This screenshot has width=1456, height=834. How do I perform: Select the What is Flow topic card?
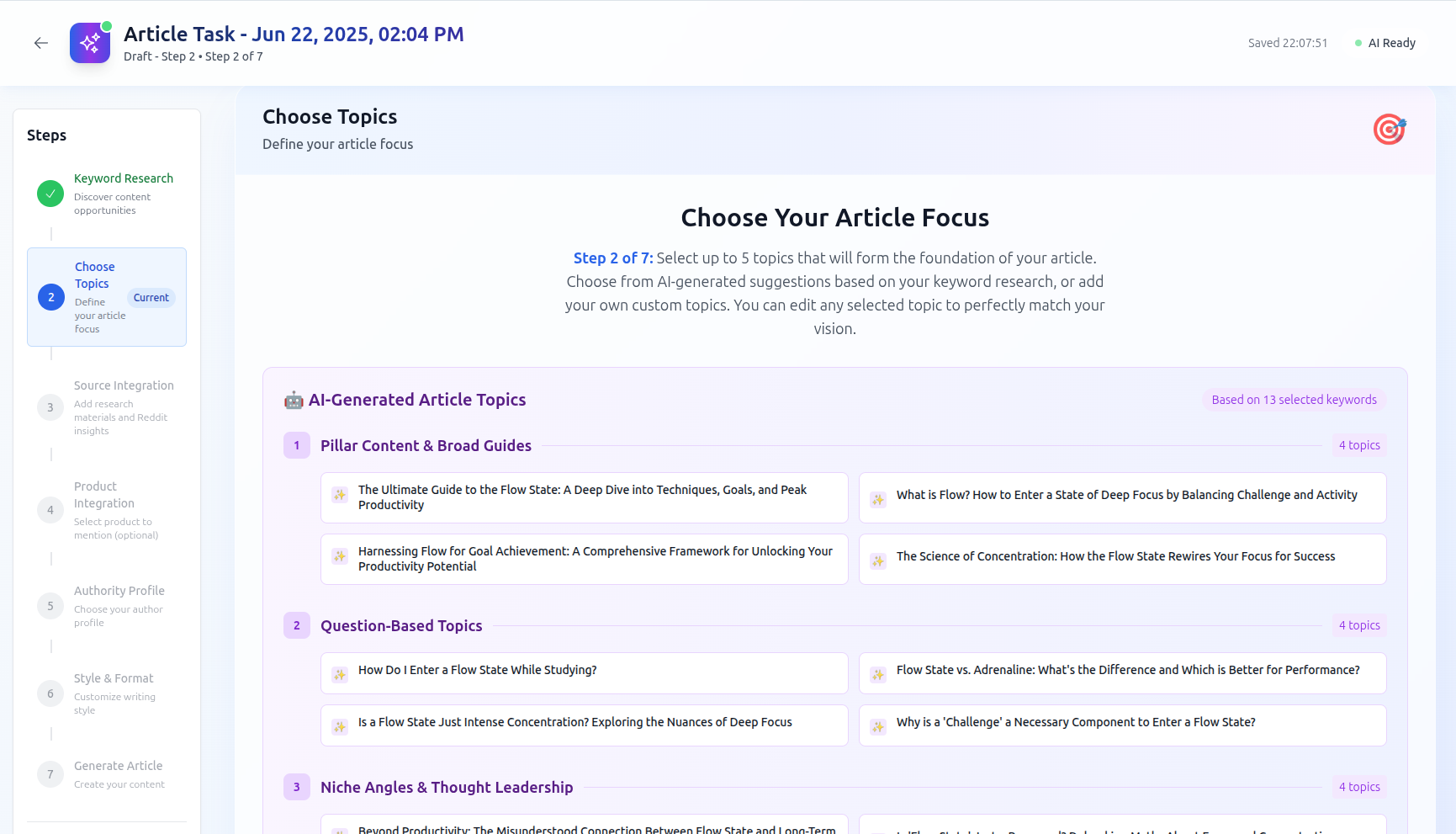click(x=1123, y=497)
